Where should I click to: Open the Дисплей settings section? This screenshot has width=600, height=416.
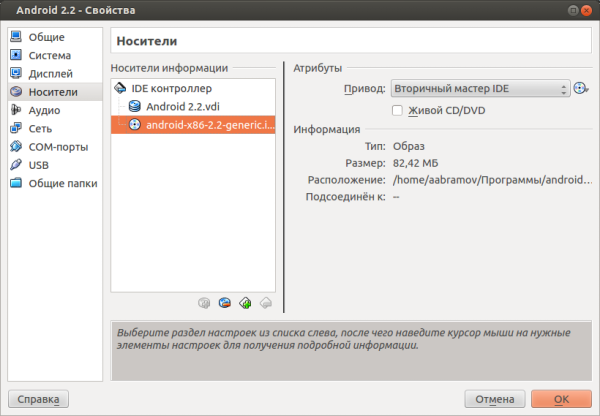pos(50,73)
